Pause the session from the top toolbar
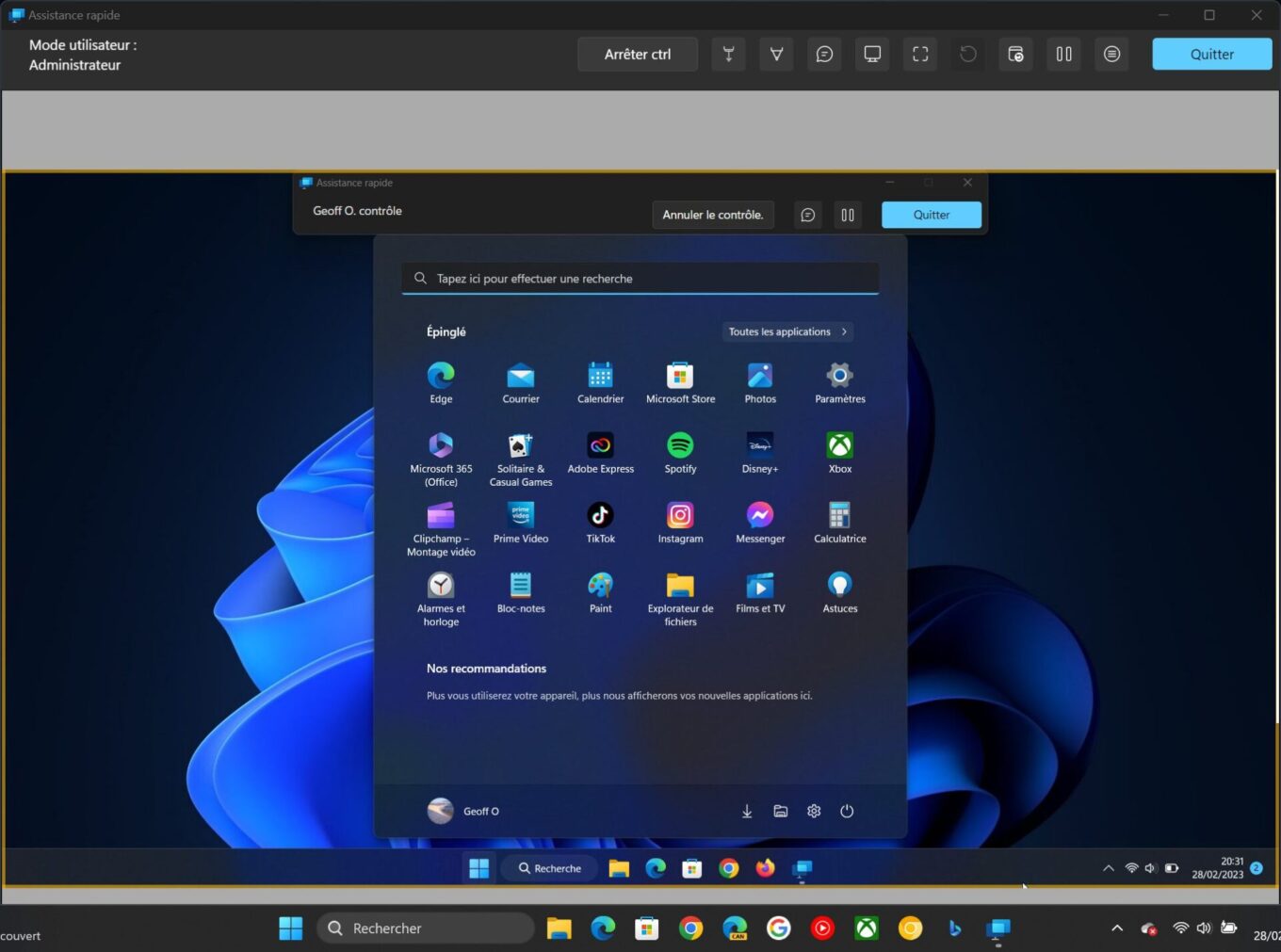 [x=1064, y=55]
